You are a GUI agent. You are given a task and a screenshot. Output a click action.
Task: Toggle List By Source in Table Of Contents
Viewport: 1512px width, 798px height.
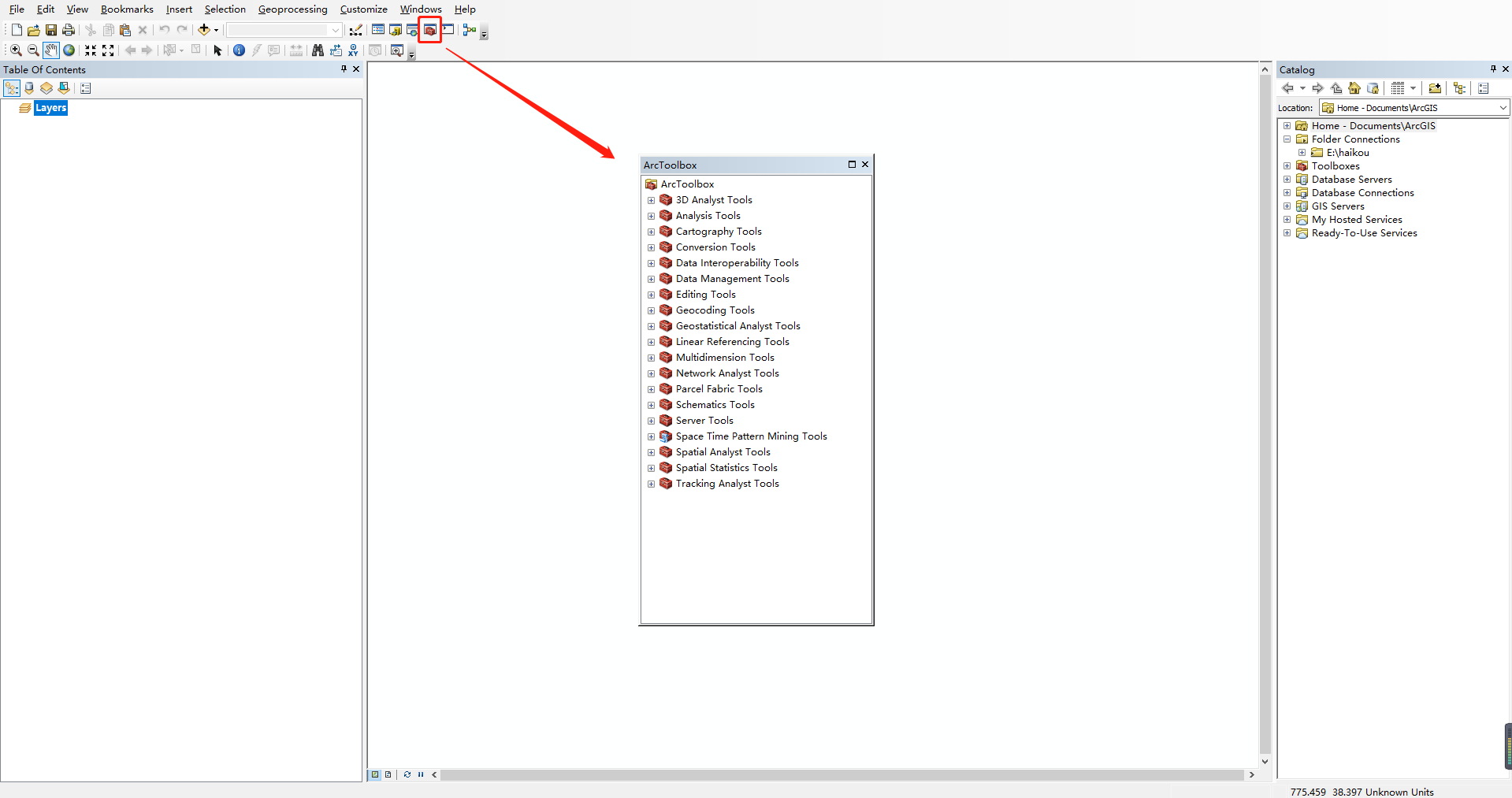(x=28, y=88)
